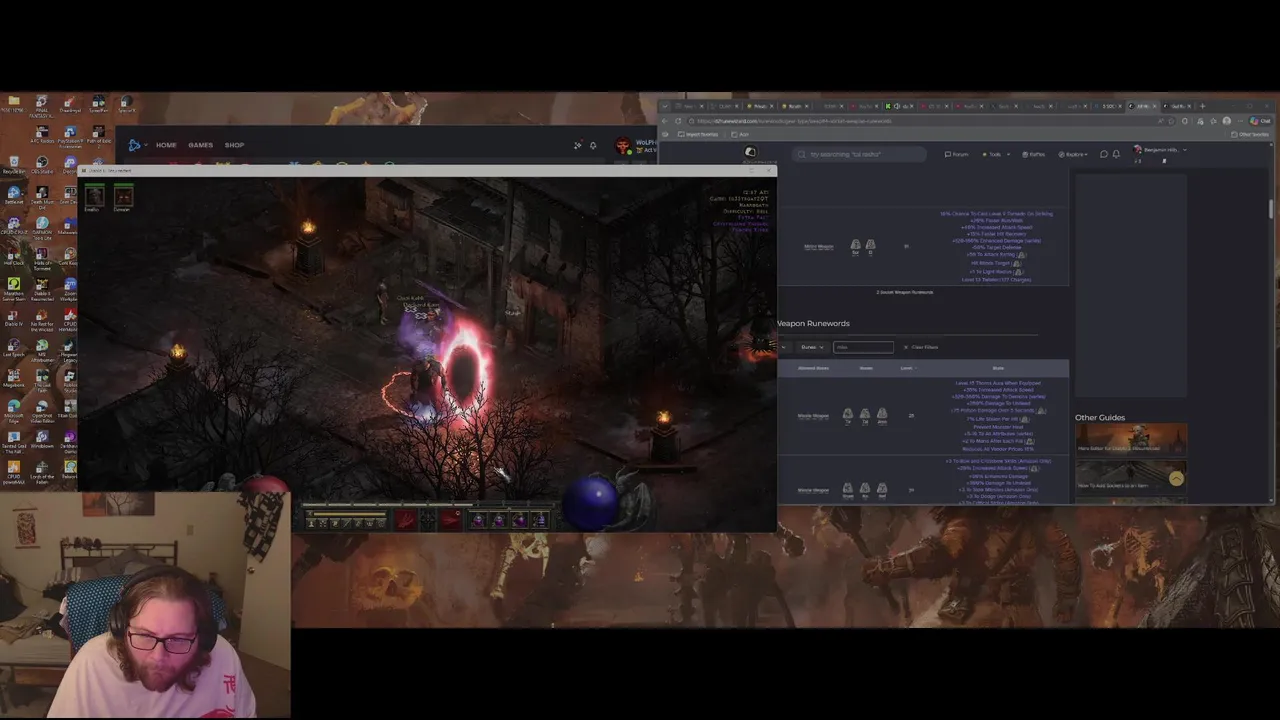Open the Mara Editor guide thumbnail
Viewport: 1280px width, 720px height.
(x=1131, y=439)
